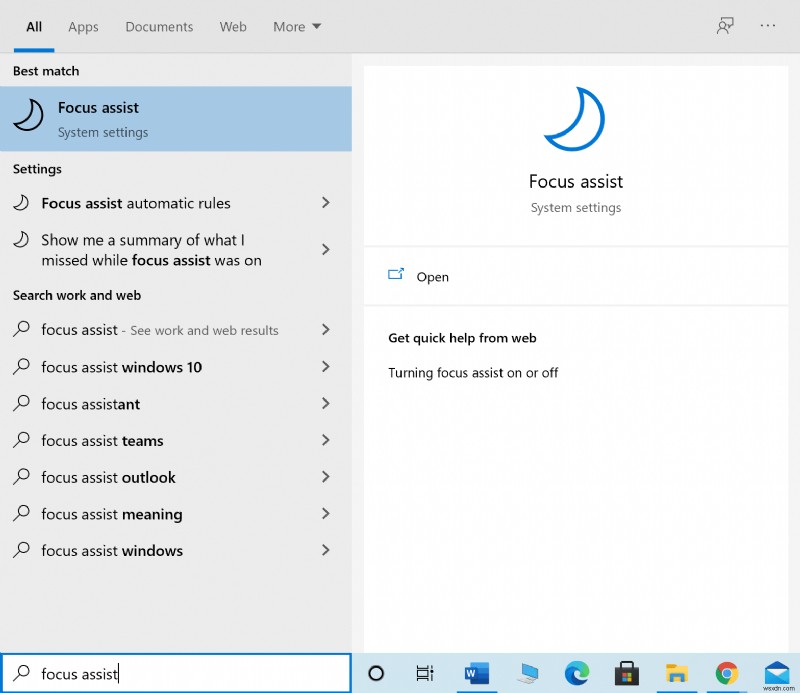This screenshot has width=800, height=693.
Task: Select the Focus assist best match result
Action: click(x=175, y=119)
